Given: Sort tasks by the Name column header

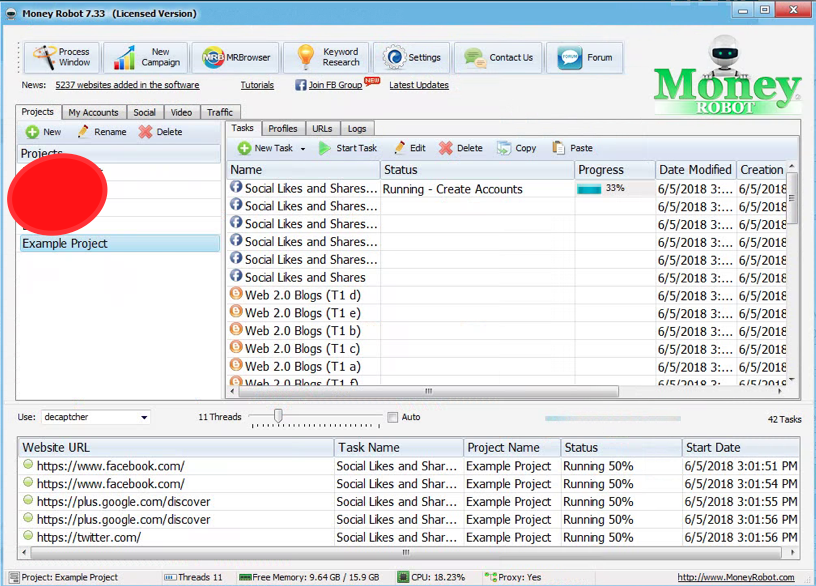Looking at the screenshot, I should tap(303, 170).
